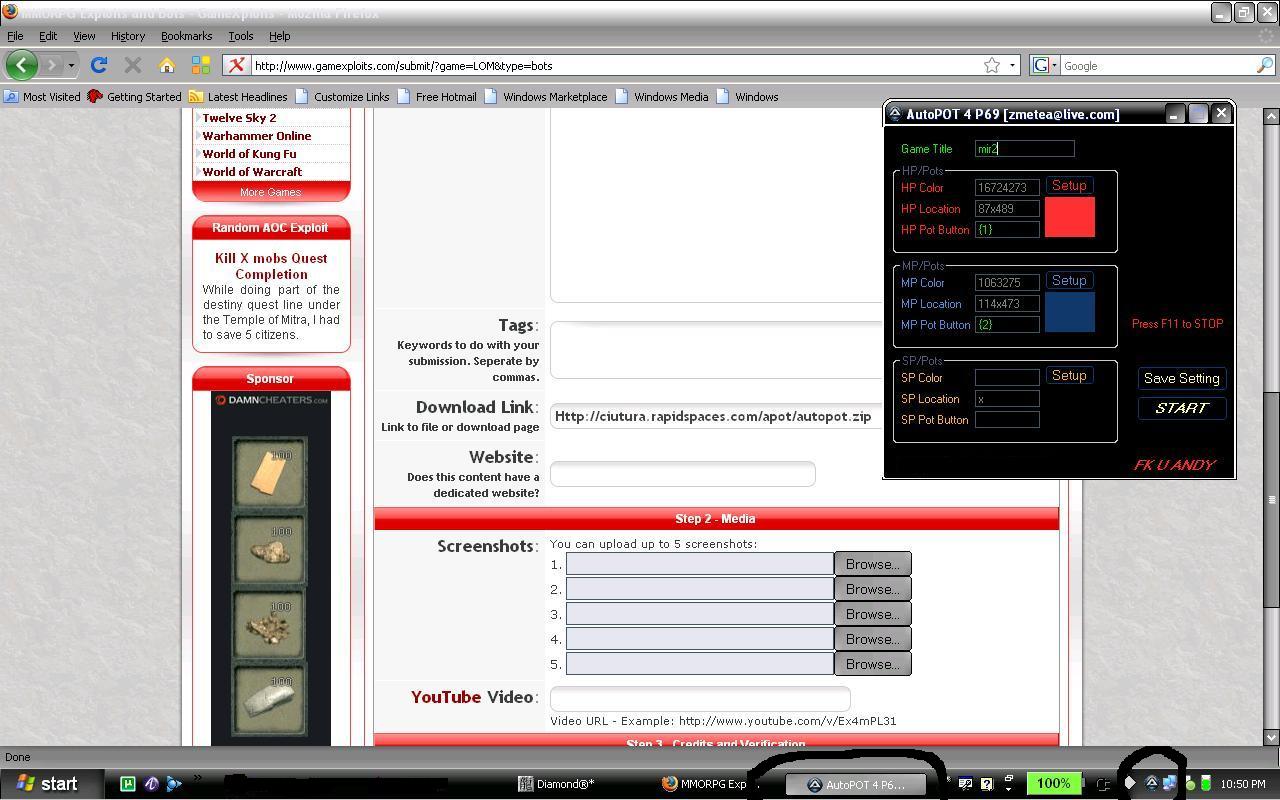Reload the page with the blue arrow

(x=98, y=65)
